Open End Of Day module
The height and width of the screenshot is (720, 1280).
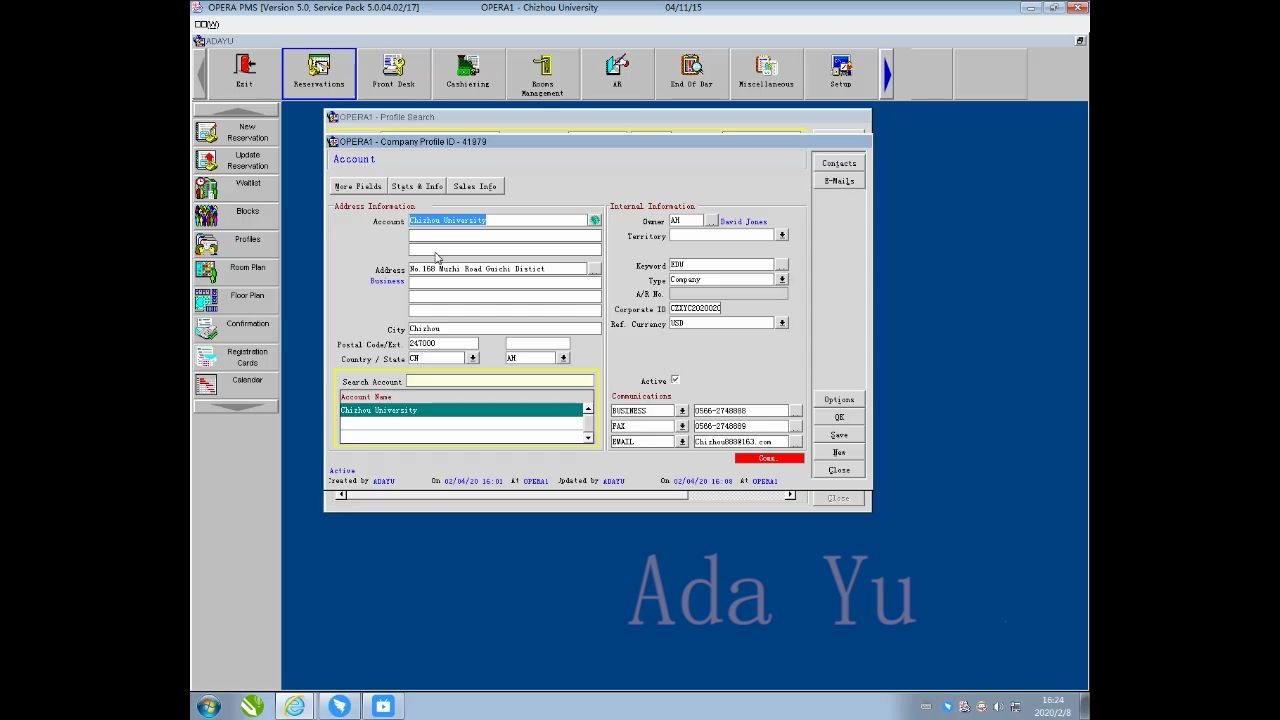[691, 74]
